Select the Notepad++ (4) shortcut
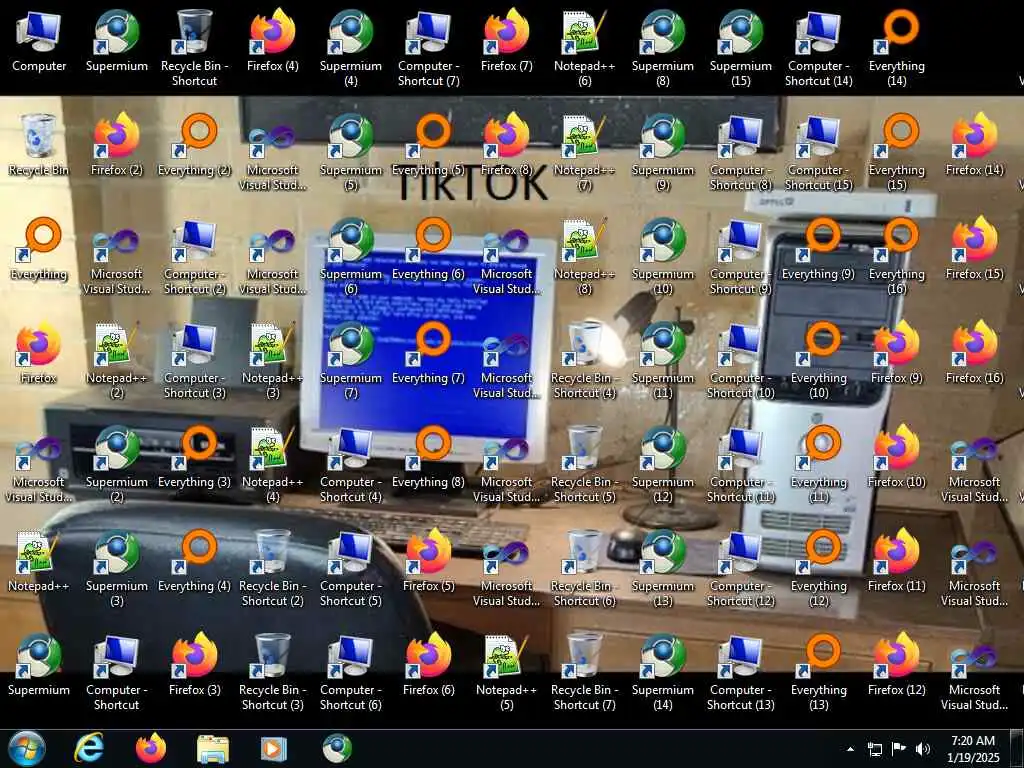 pyautogui.click(x=273, y=464)
